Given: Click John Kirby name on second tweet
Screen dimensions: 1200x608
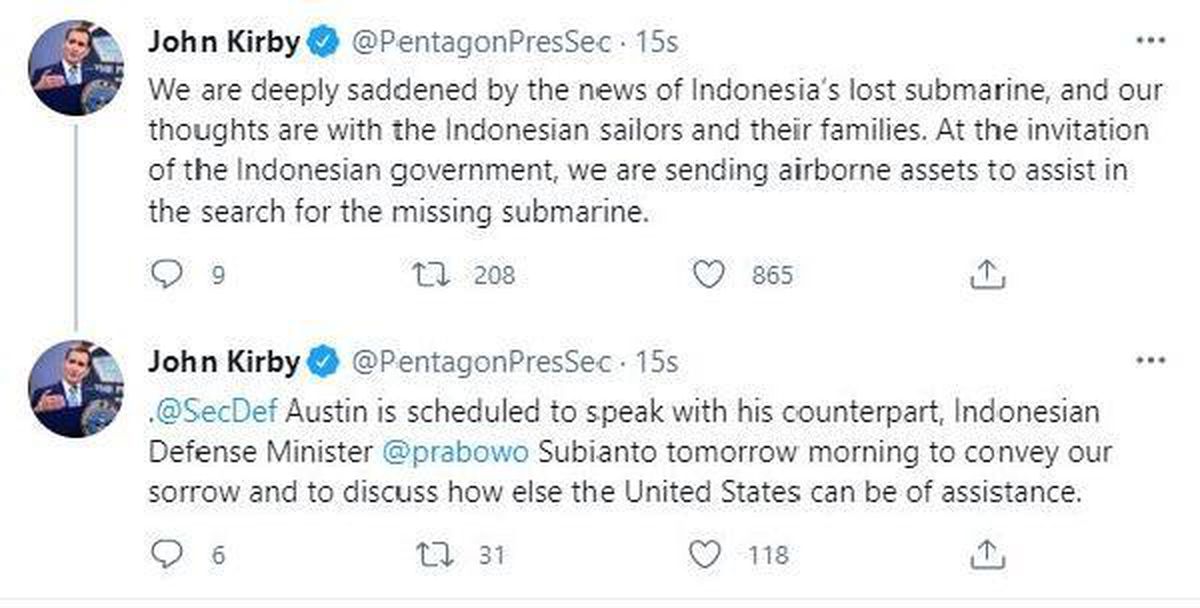Looking at the screenshot, I should tap(222, 361).
